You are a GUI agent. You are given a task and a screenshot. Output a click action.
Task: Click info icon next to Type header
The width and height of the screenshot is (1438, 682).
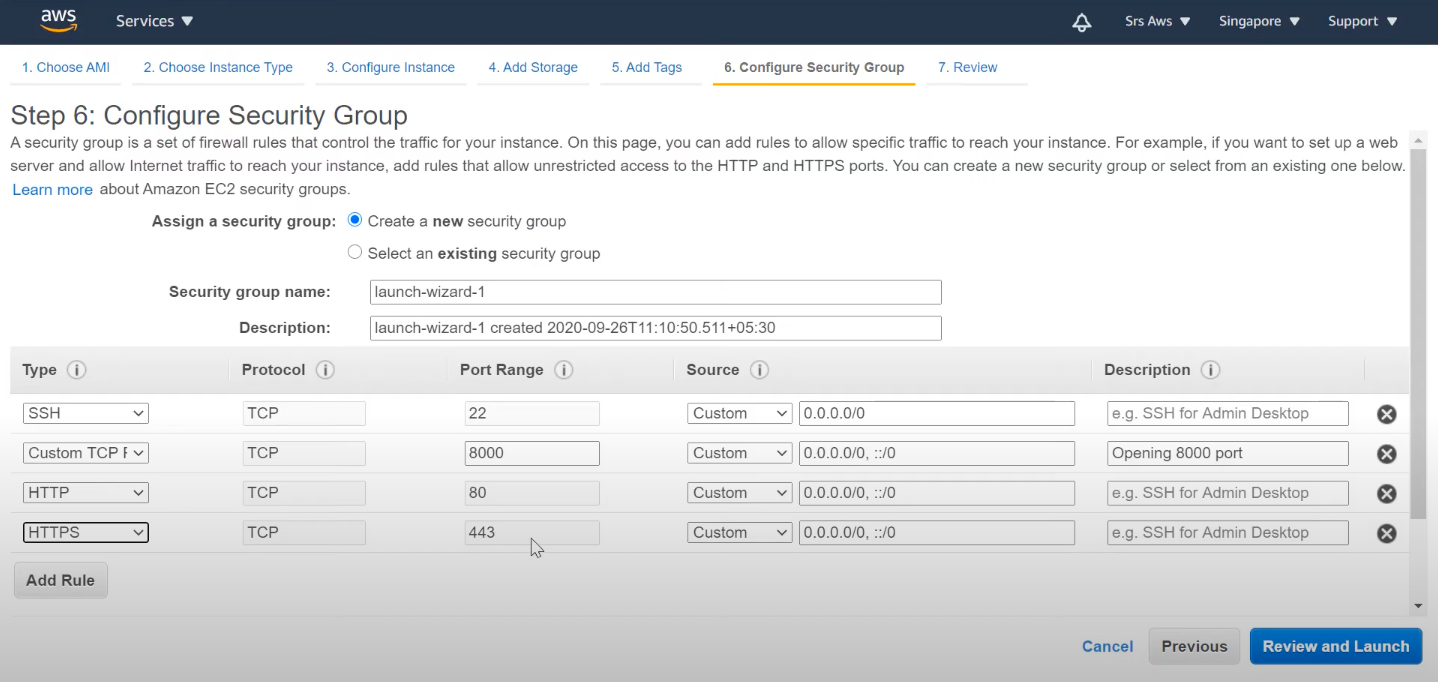tap(76, 370)
